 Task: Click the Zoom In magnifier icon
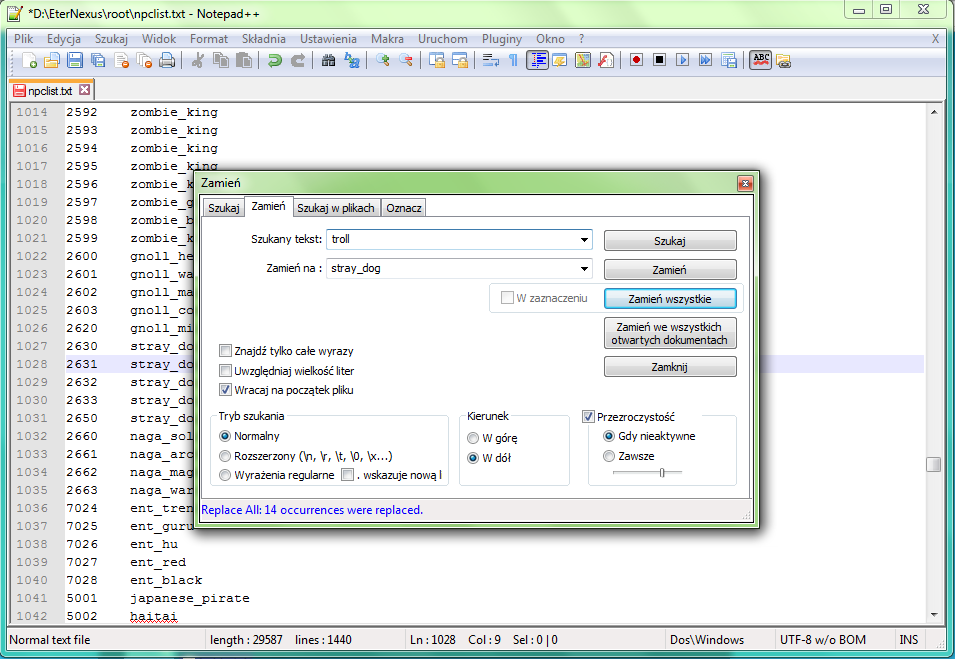point(382,60)
